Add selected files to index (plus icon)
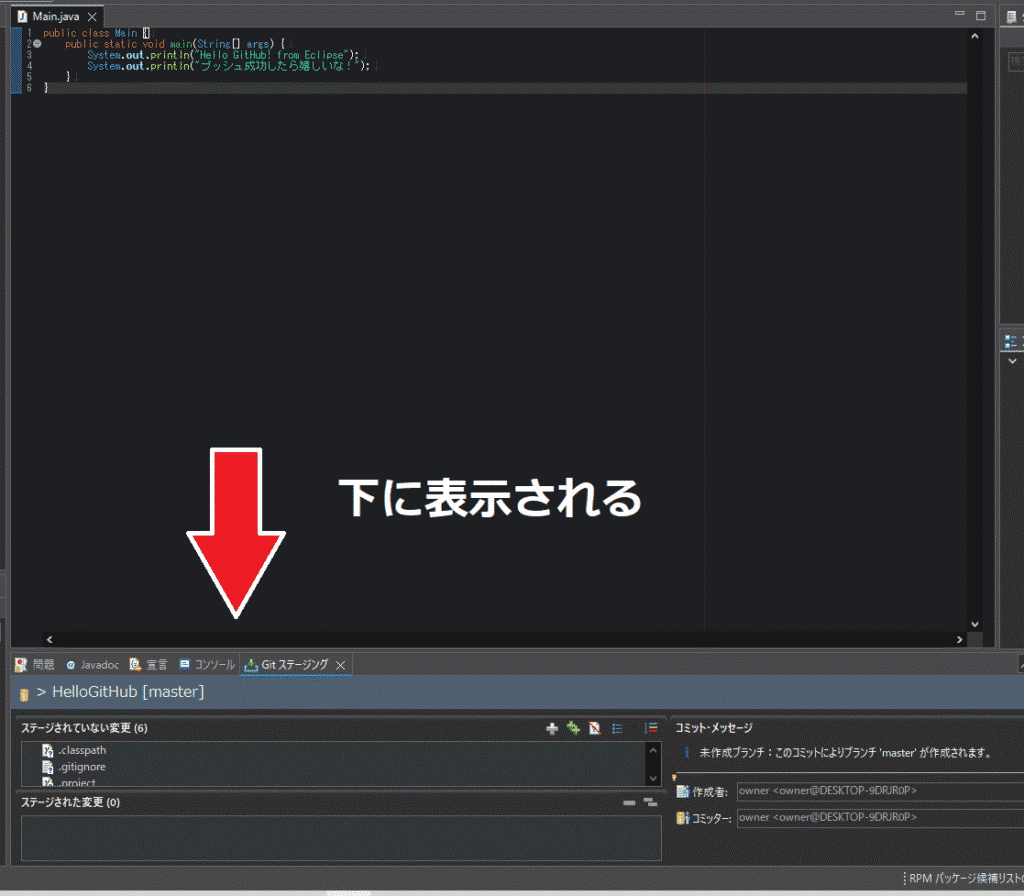Image resolution: width=1024 pixels, height=896 pixels. 551,729
